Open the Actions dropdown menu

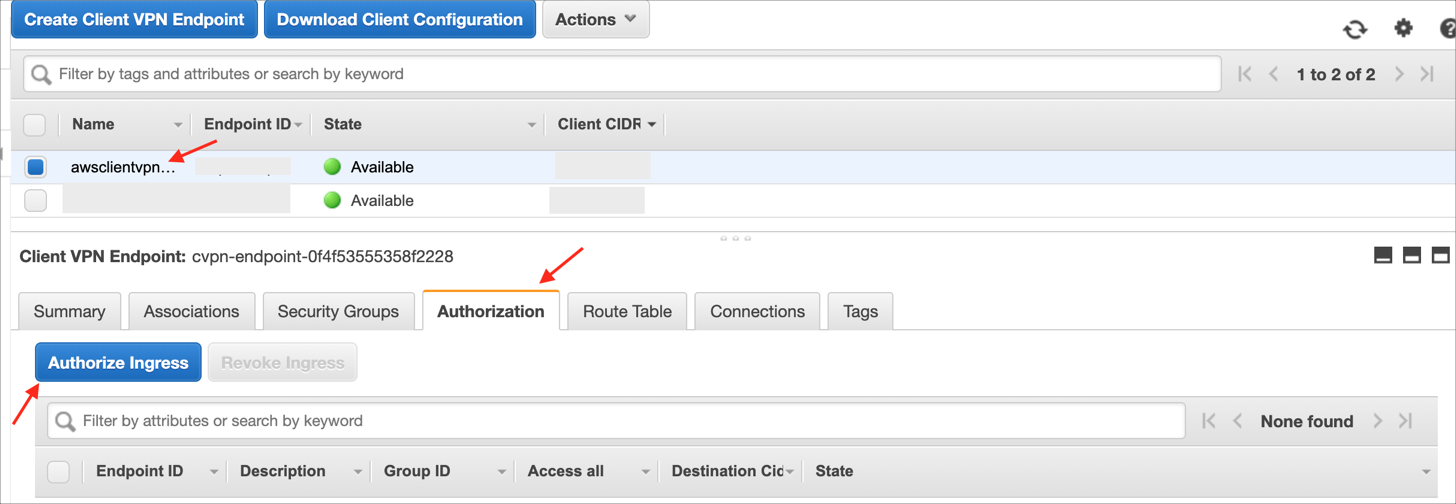[x=595, y=19]
